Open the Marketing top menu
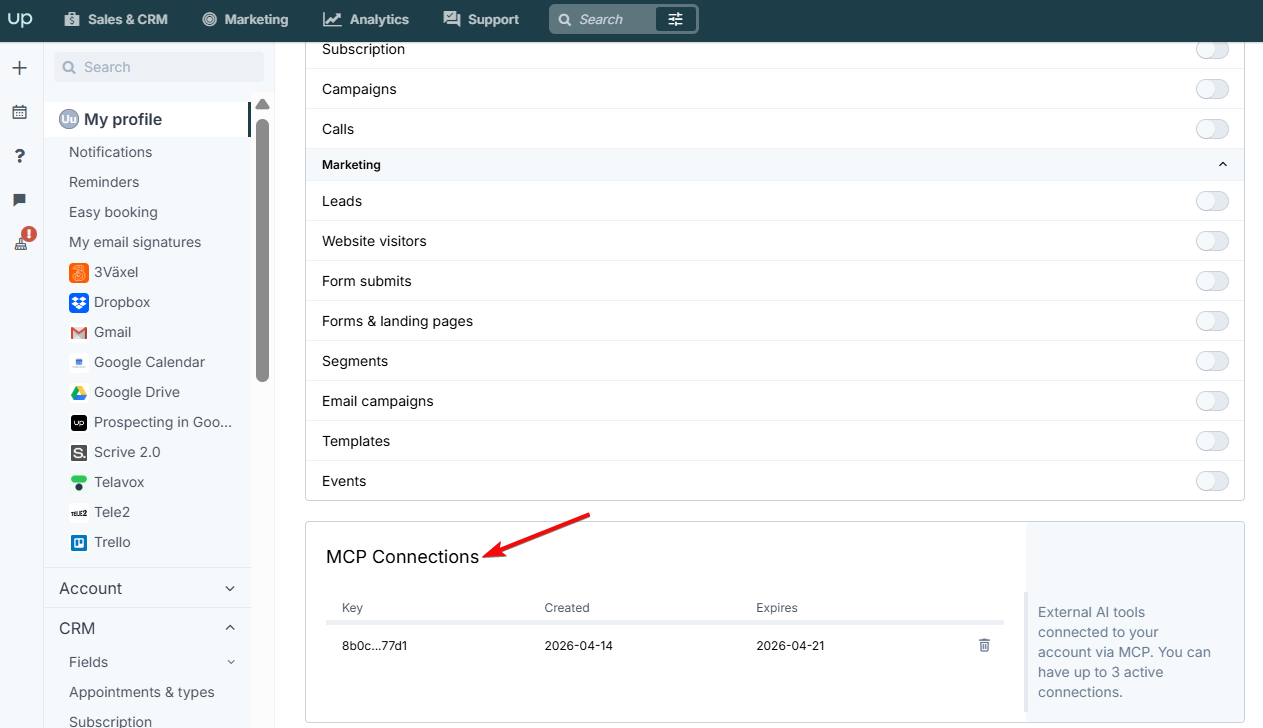 [245, 19]
